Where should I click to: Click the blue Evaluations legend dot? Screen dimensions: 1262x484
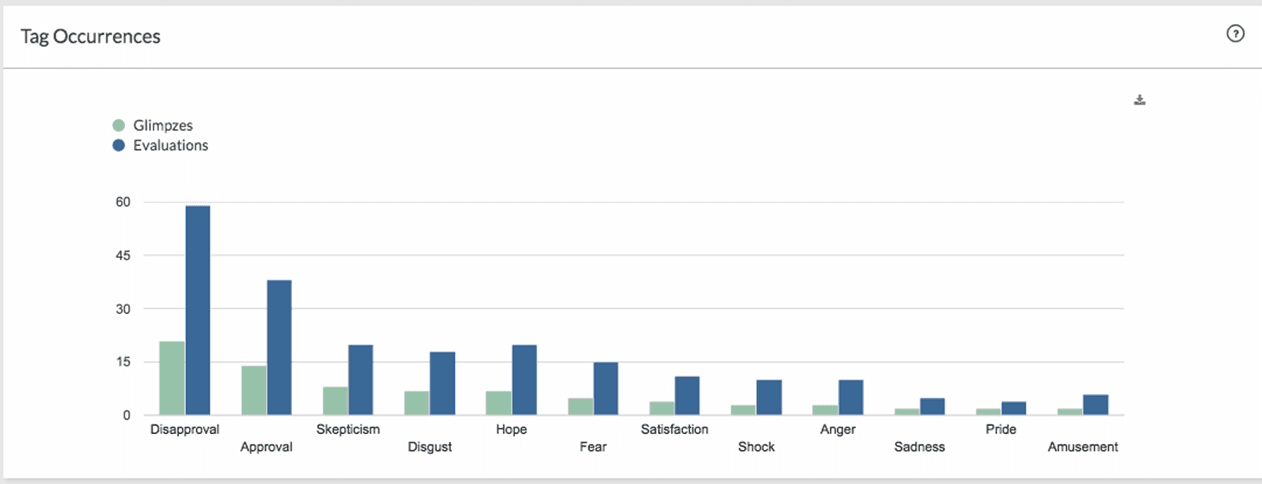118,145
